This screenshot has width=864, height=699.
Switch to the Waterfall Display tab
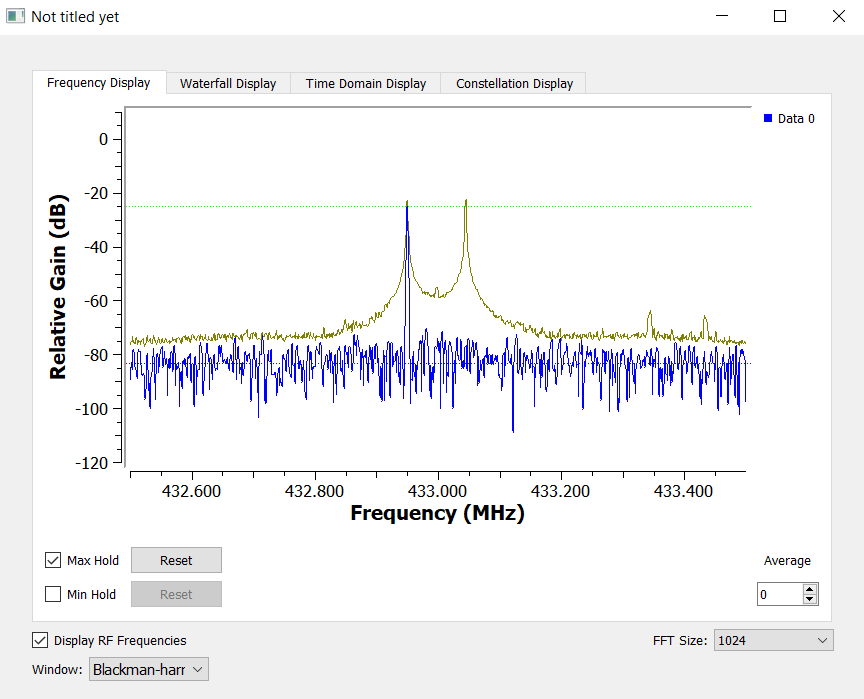pos(227,84)
